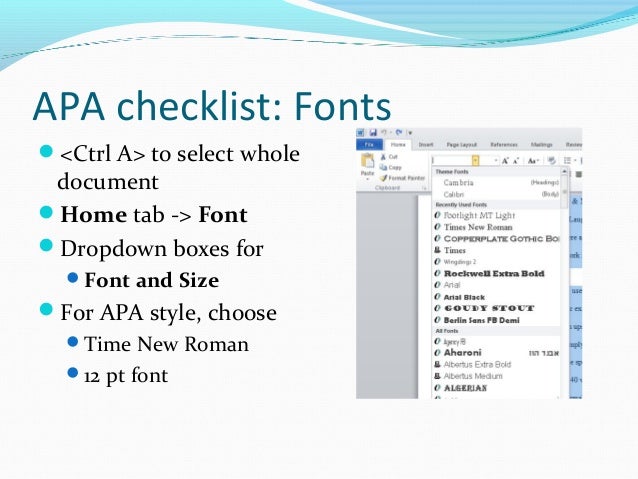Click Copy in the Clipboard group

click(x=390, y=167)
